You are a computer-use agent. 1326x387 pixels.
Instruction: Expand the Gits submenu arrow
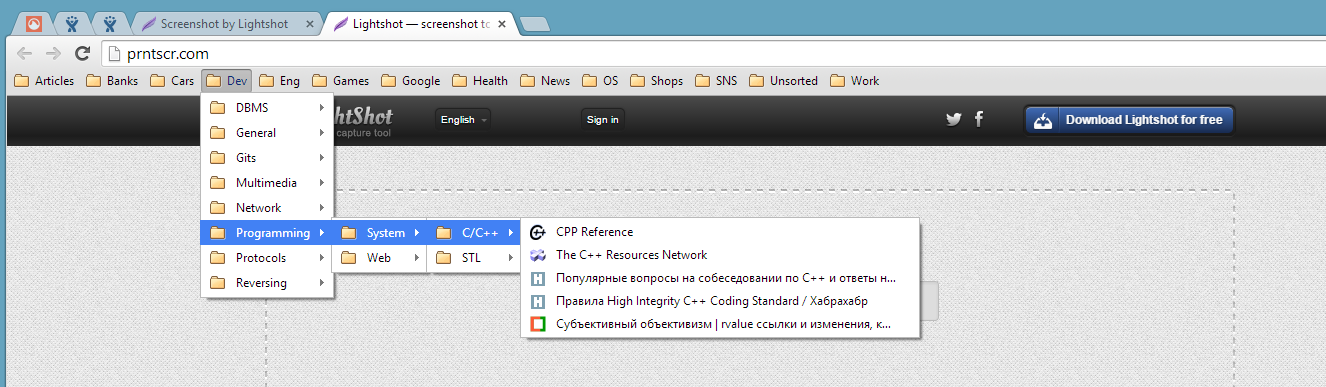pyautogui.click(x=321, y=157)
